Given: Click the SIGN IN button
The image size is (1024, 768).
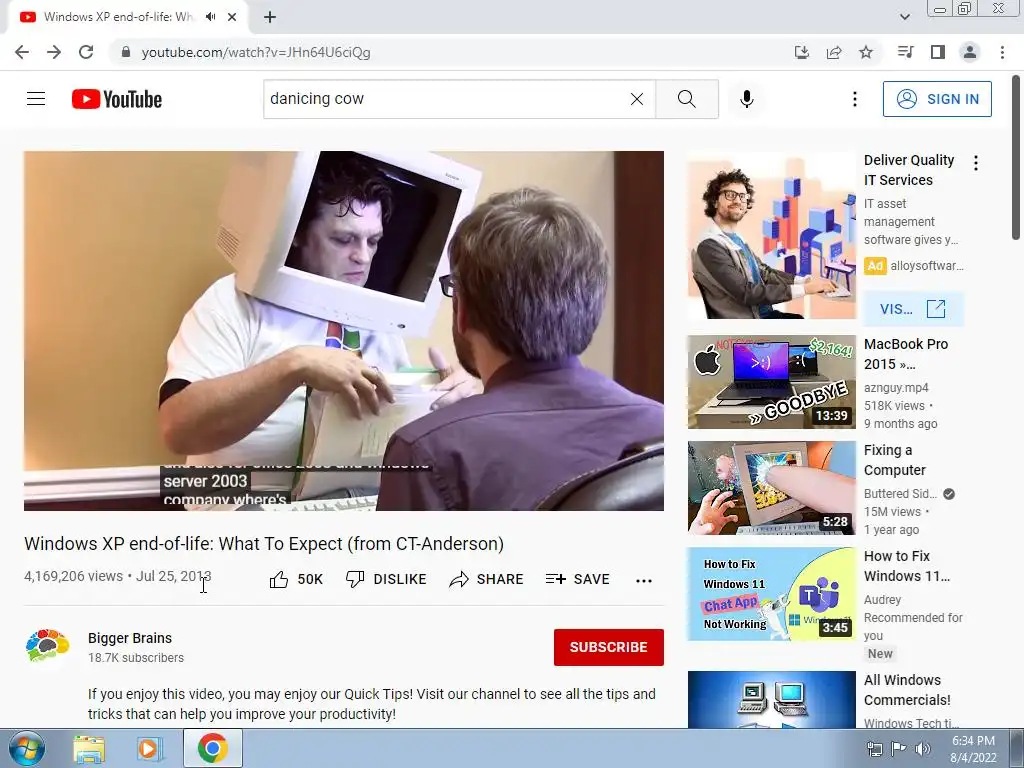Looking at the screenshot, I should 937,99.
